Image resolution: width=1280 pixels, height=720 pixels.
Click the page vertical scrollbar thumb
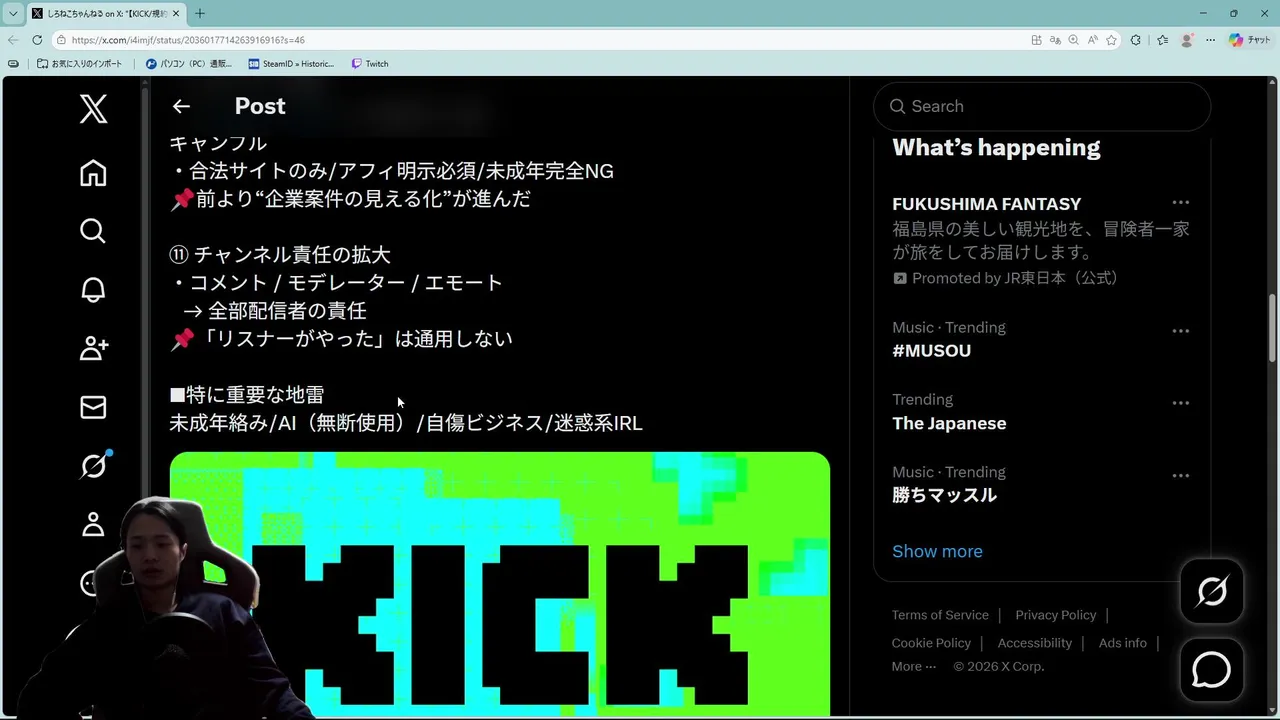[1273, 327]
